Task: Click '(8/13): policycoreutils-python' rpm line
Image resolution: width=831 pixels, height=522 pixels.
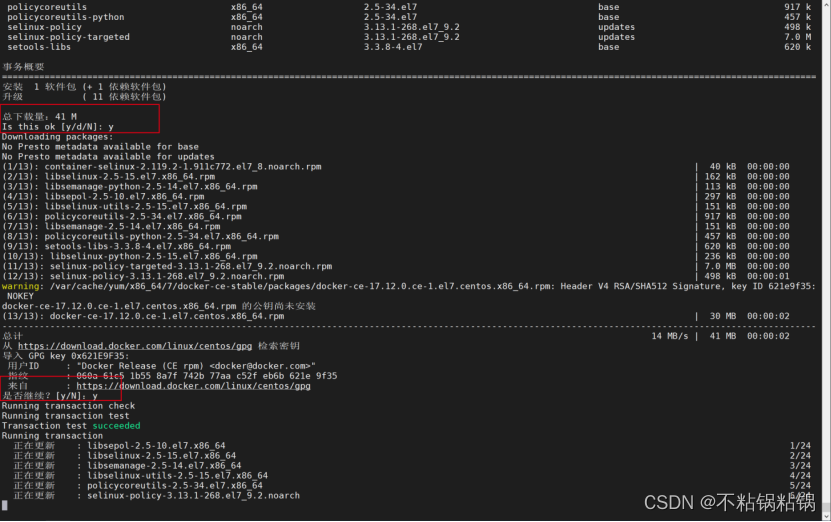Action: click(140, 236)
